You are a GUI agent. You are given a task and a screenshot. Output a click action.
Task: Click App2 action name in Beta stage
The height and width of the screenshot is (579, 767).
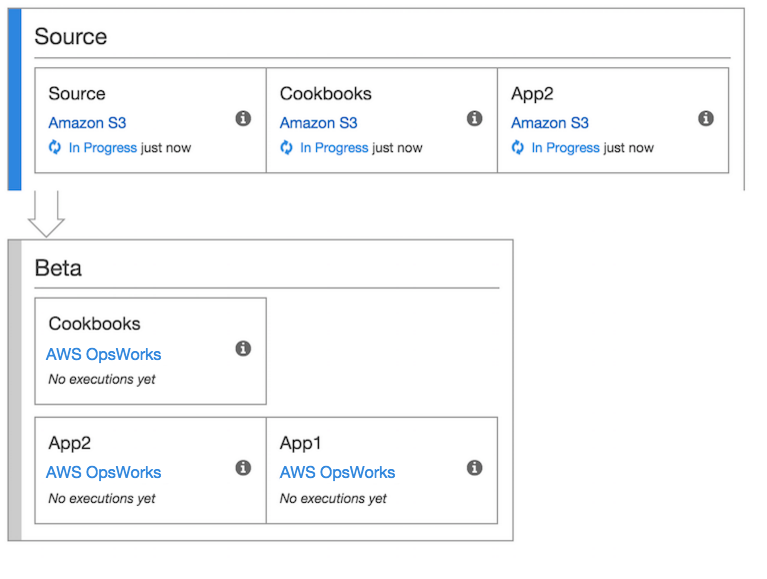point(69,444)
